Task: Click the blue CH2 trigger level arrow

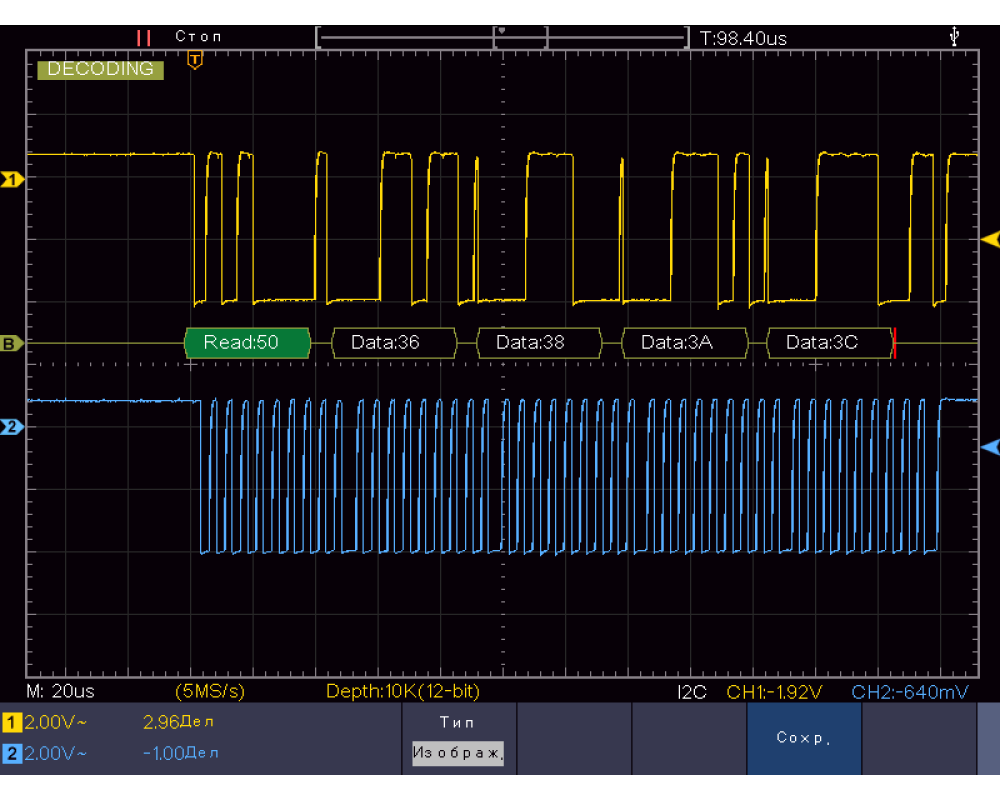Action: point(990,446)
